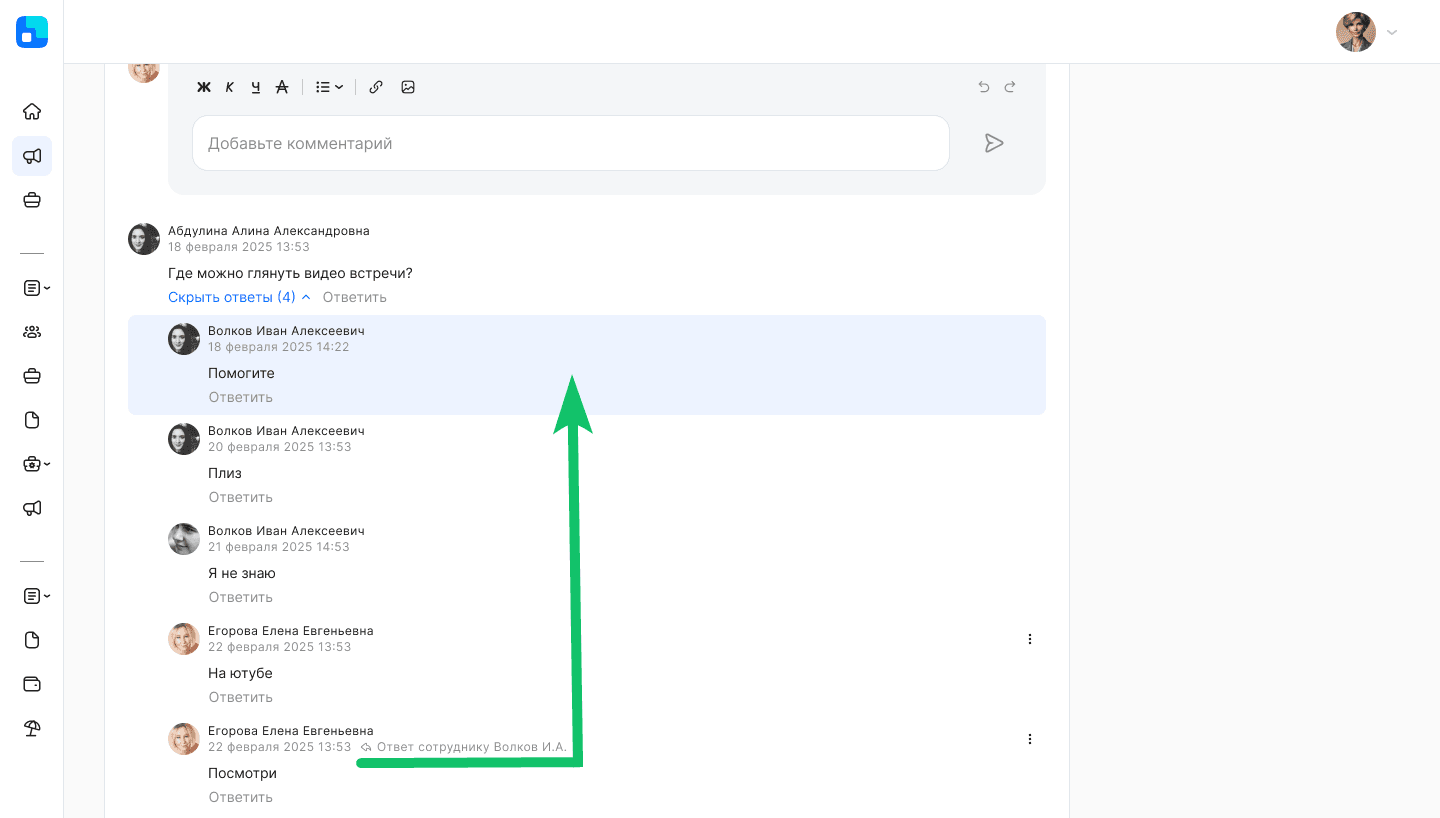Go to the Home page icon
The height and width of the screenshot is (818, 1440).
(32, 111)
